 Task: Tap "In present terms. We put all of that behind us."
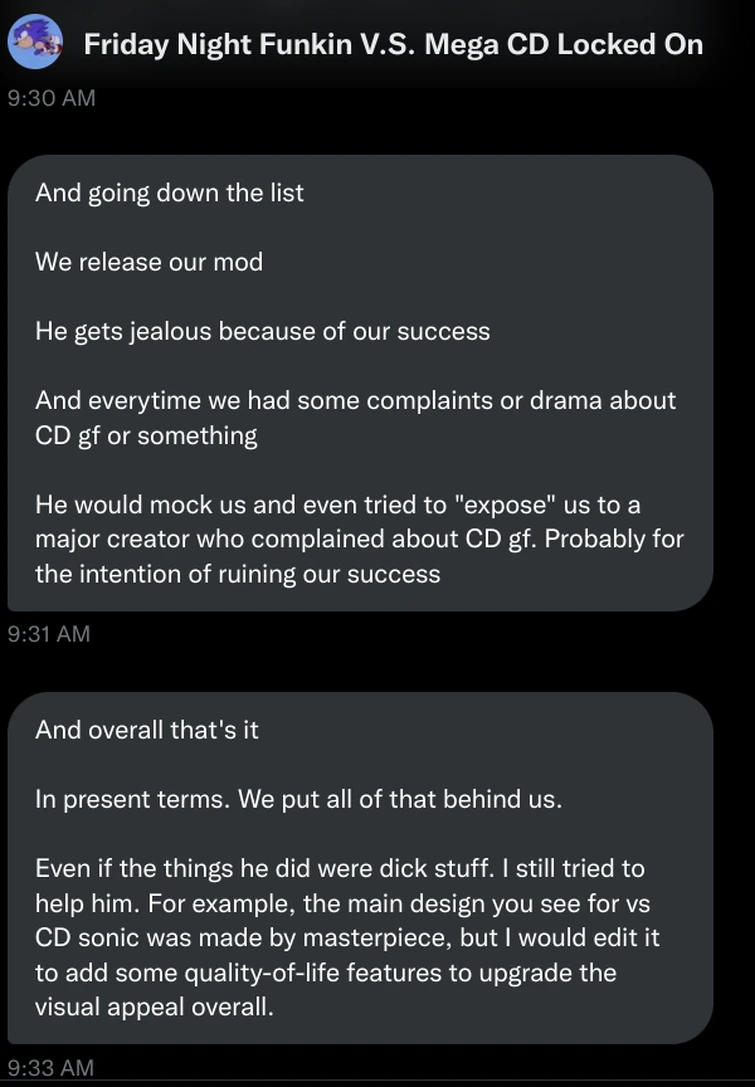[x=298, y=800]
